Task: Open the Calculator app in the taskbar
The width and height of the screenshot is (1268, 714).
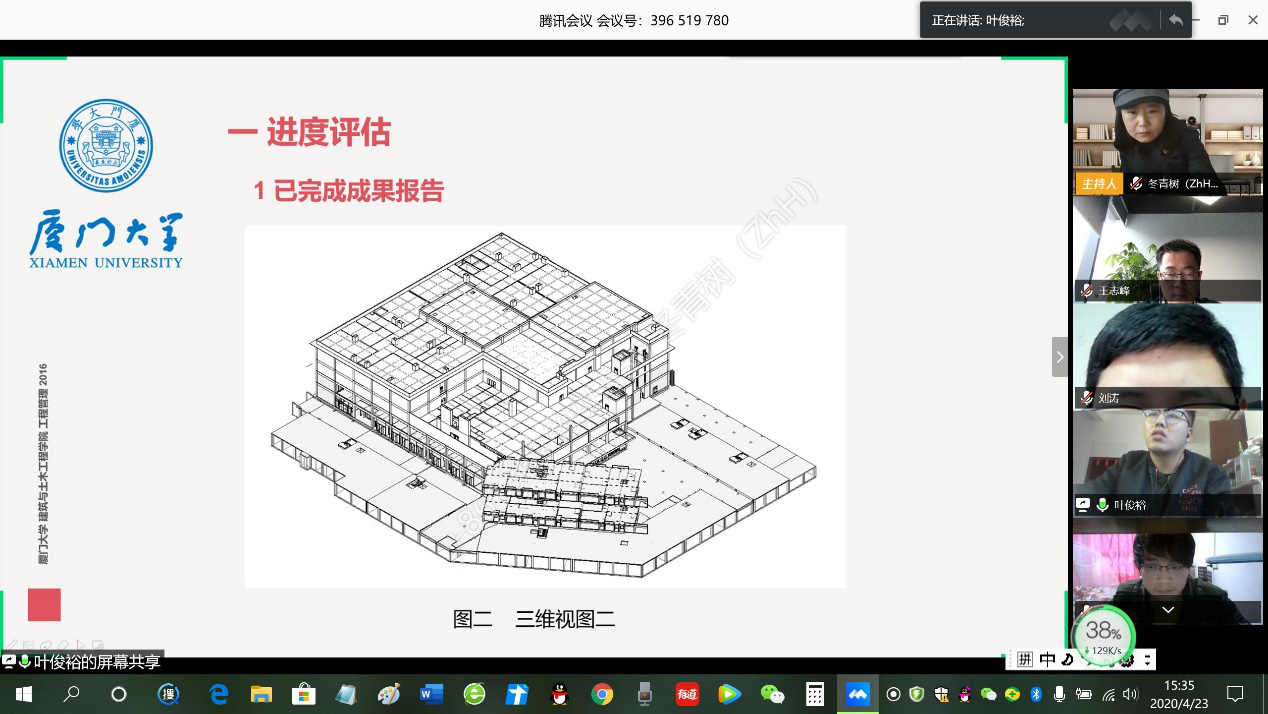Action: (815, 694)
